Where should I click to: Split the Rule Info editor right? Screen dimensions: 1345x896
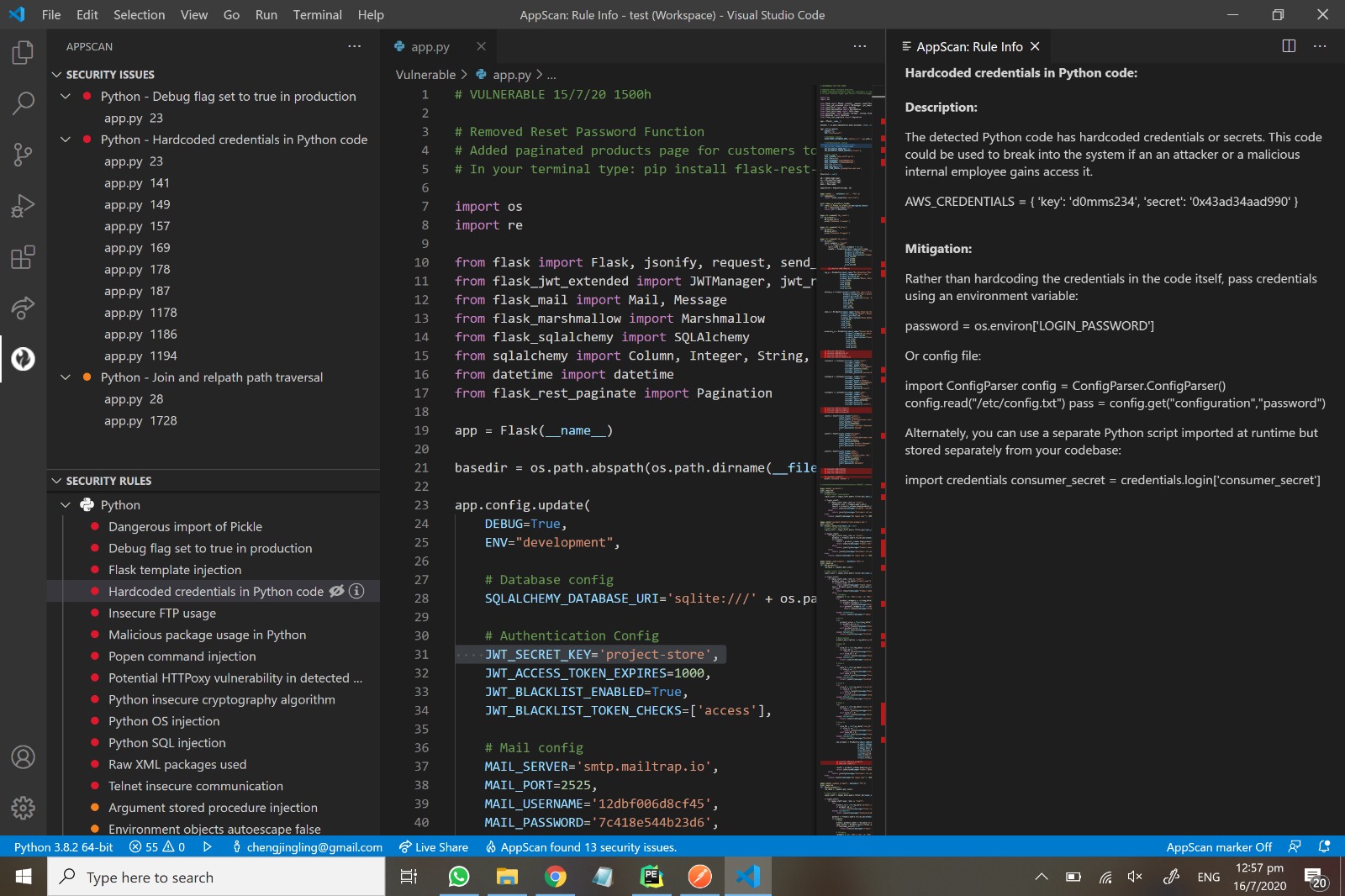[1289, 46]
